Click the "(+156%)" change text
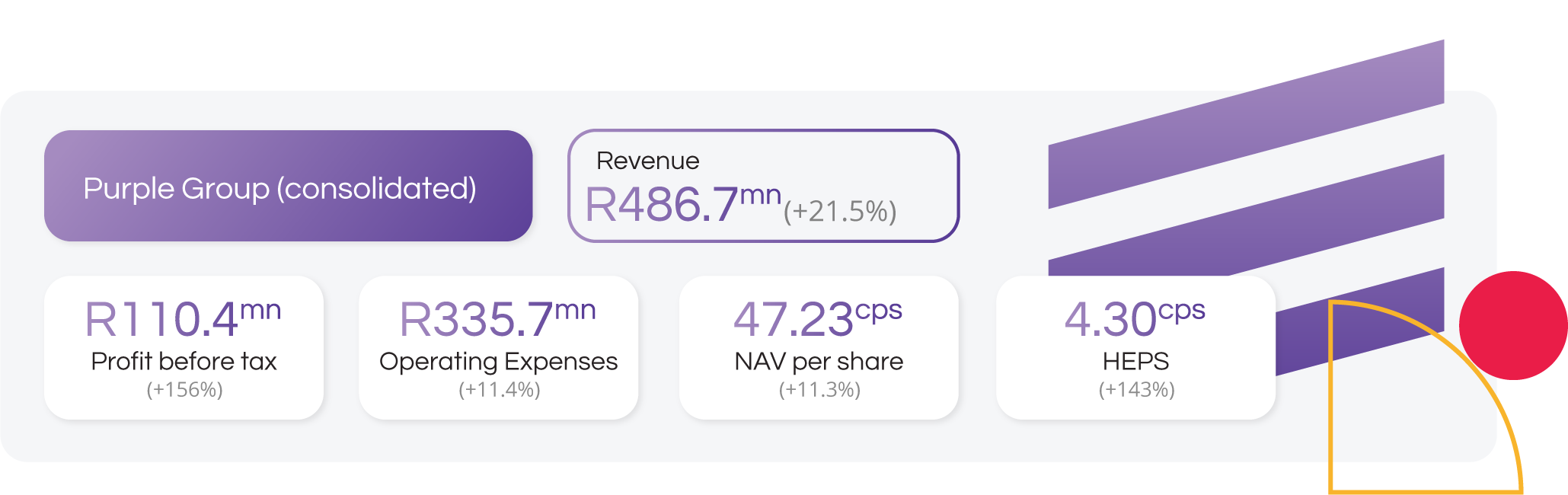The width and height of the screenshot is (1568, 495). [x=184, y=390]
